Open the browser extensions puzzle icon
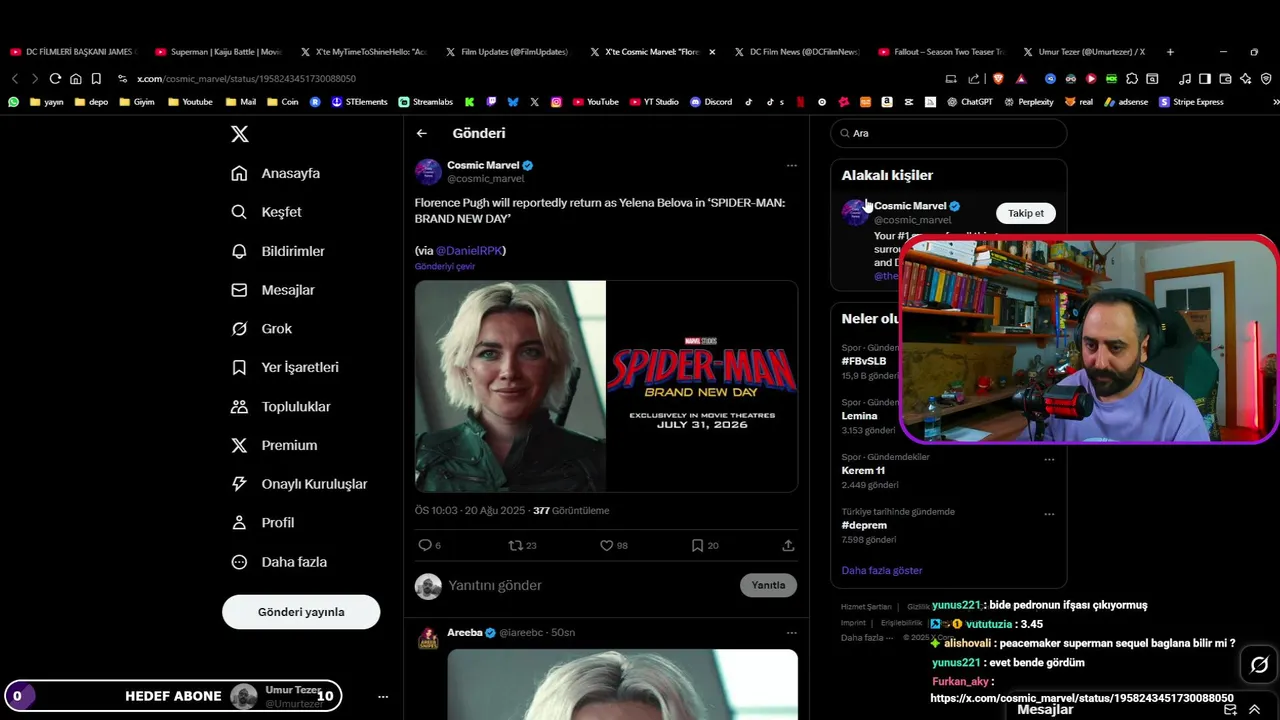Image resolution: width=1280 pixels, height=720 pixels. (1132, 79)
